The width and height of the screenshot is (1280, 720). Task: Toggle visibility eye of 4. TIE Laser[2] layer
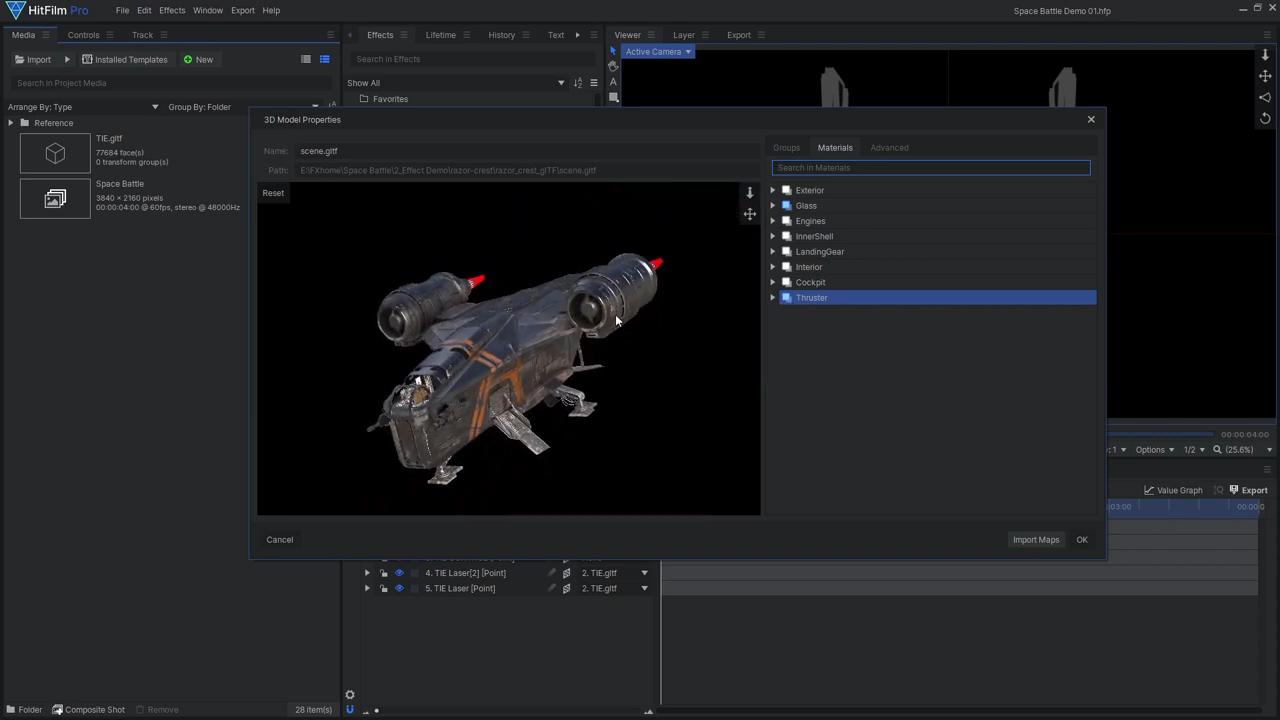[x=399, y=573]
